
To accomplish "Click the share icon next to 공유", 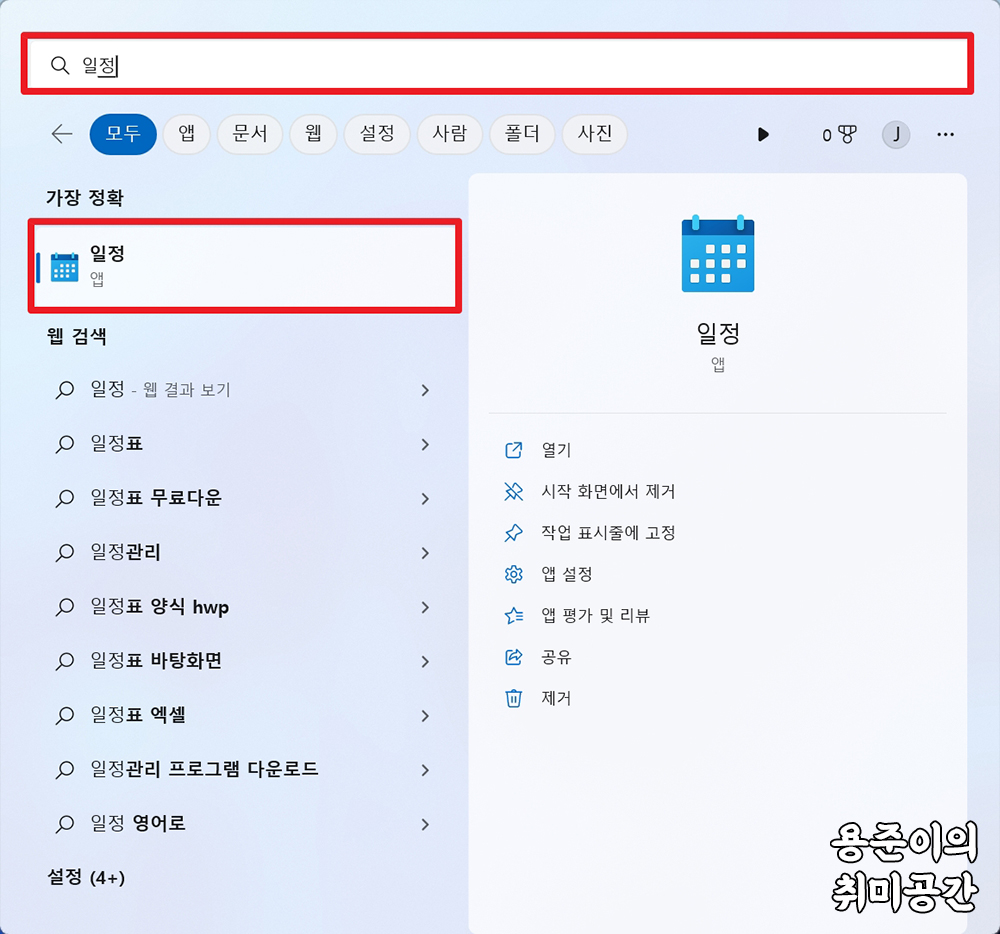I will (x=513, y=657).
